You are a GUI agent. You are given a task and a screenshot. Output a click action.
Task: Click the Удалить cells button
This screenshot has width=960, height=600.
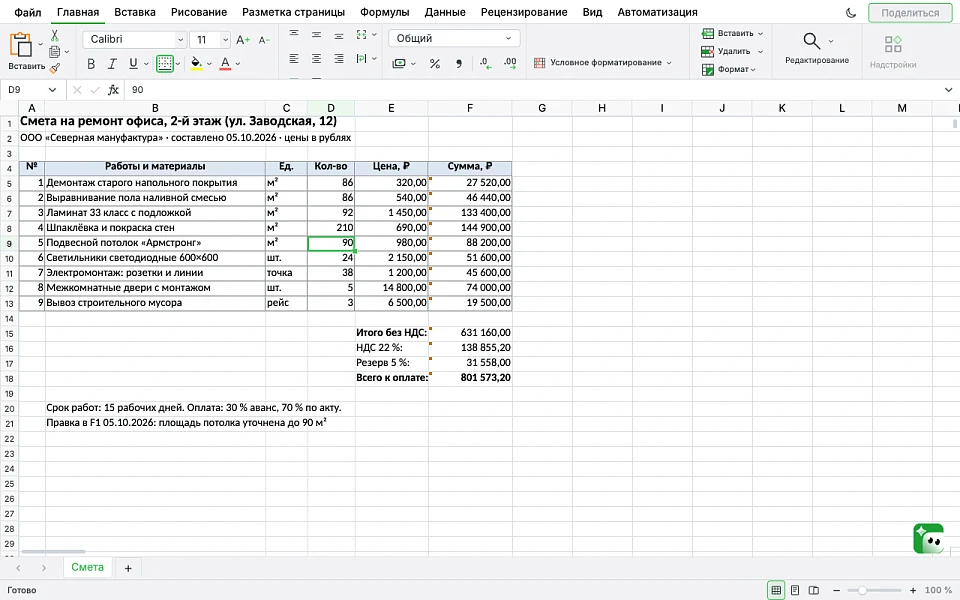(732, 51)
